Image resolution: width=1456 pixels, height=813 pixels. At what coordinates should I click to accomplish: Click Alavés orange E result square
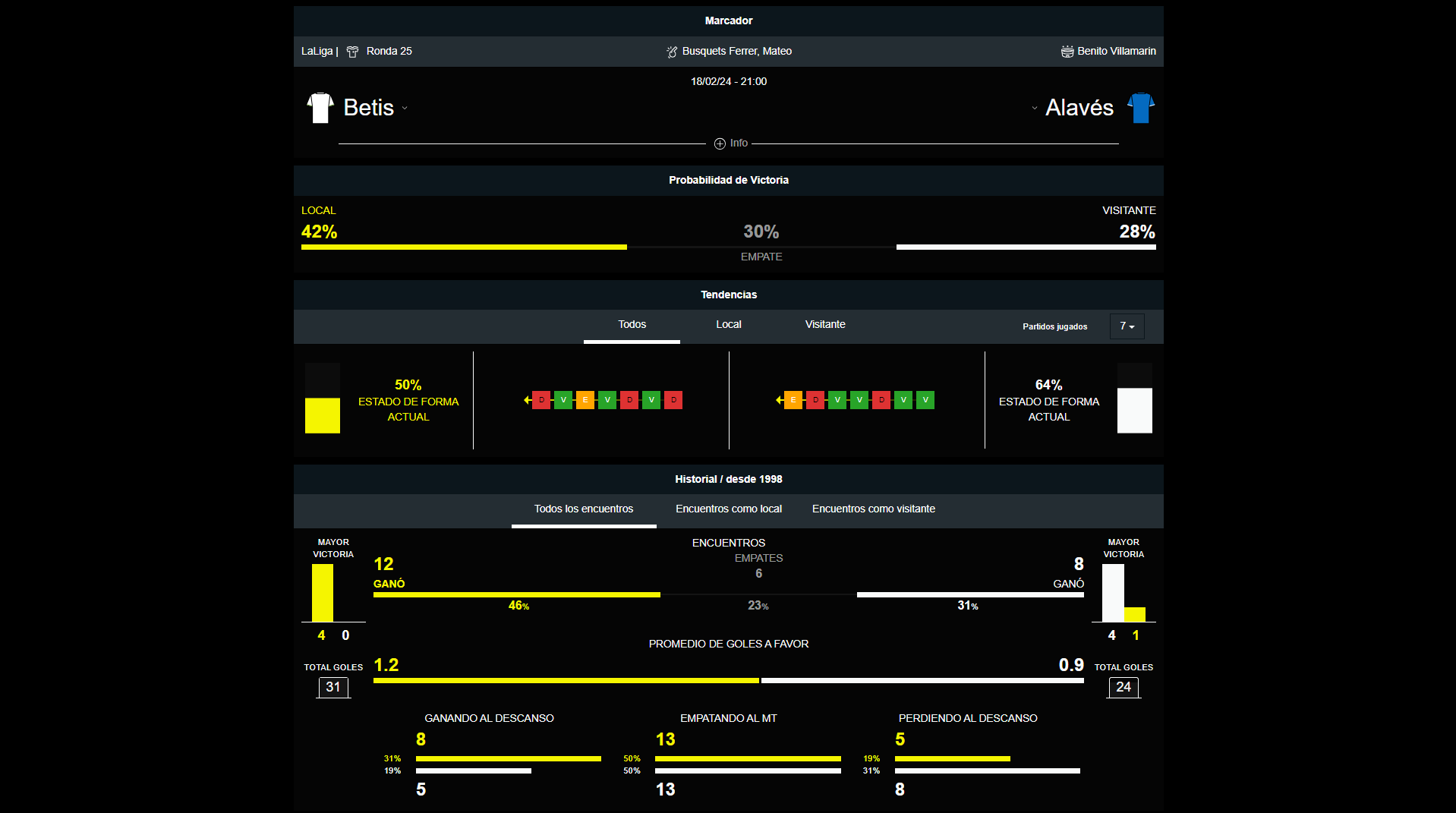[793, 400]
